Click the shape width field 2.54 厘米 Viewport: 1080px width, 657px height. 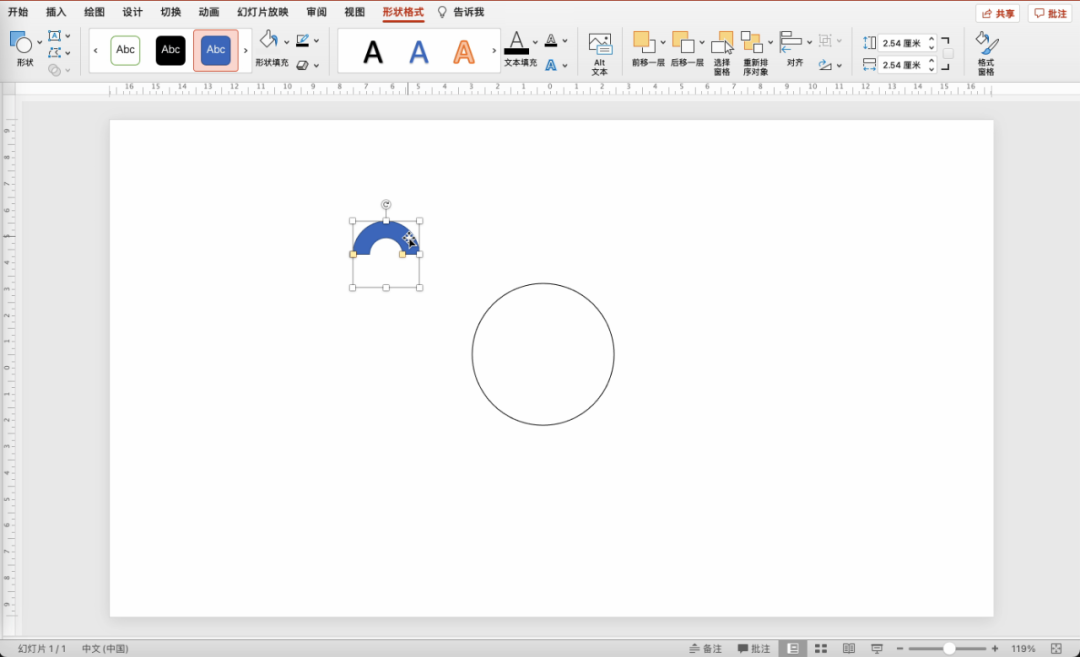pos(902,65)
